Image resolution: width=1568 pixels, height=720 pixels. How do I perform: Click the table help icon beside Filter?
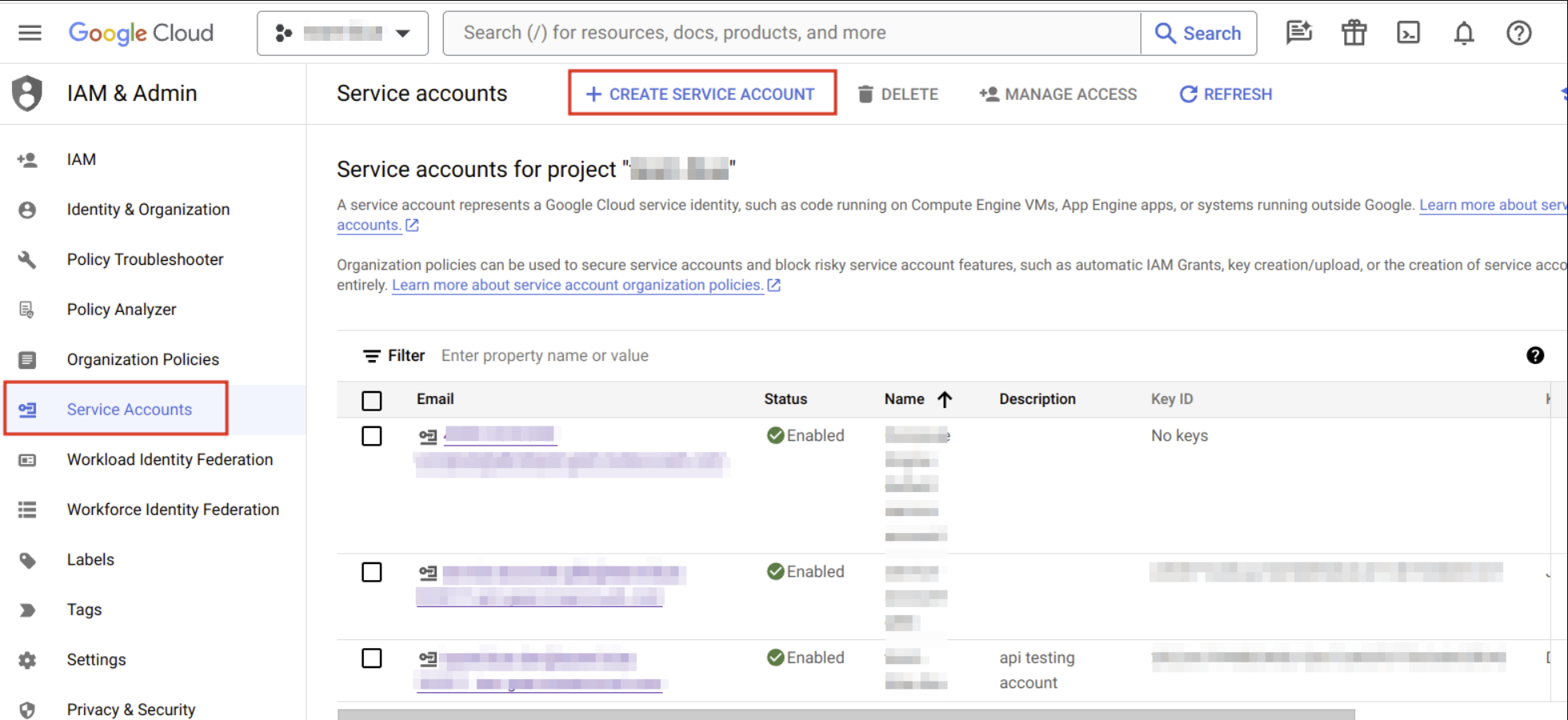pyautogui.click(x=1534, y=355)
